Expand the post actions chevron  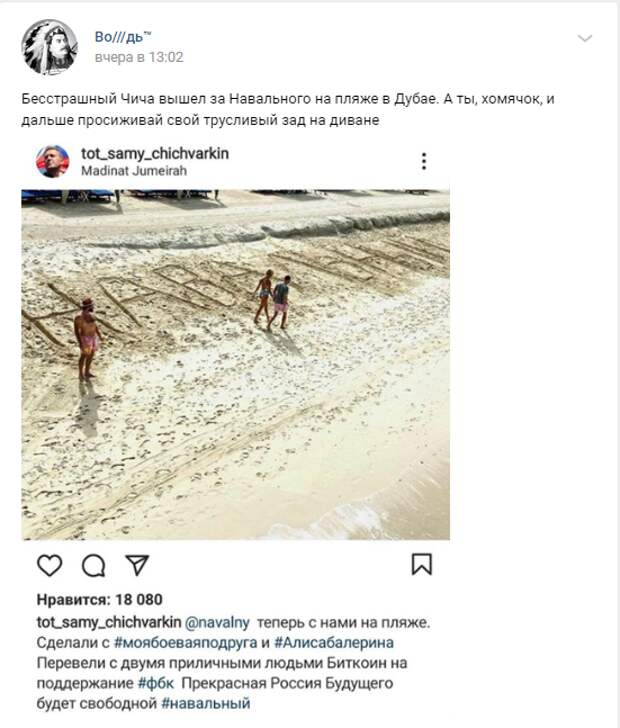pos(585,38)
